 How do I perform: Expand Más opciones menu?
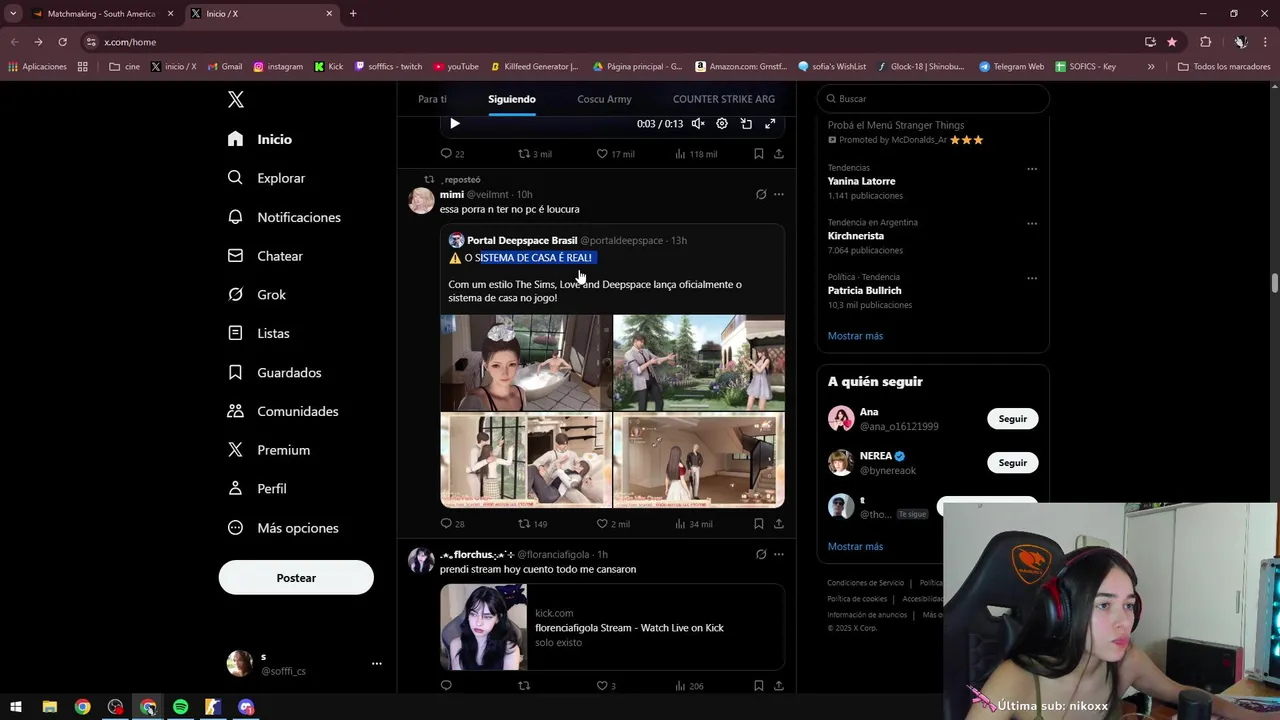point(283,528)
